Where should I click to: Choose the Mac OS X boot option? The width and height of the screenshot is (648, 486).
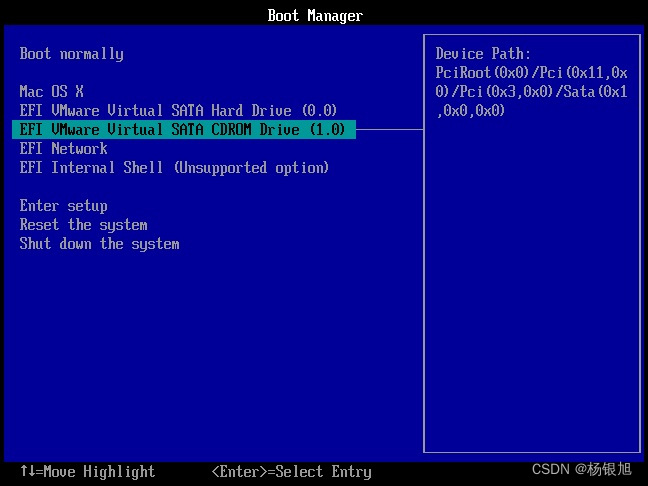tap(52, 91)
